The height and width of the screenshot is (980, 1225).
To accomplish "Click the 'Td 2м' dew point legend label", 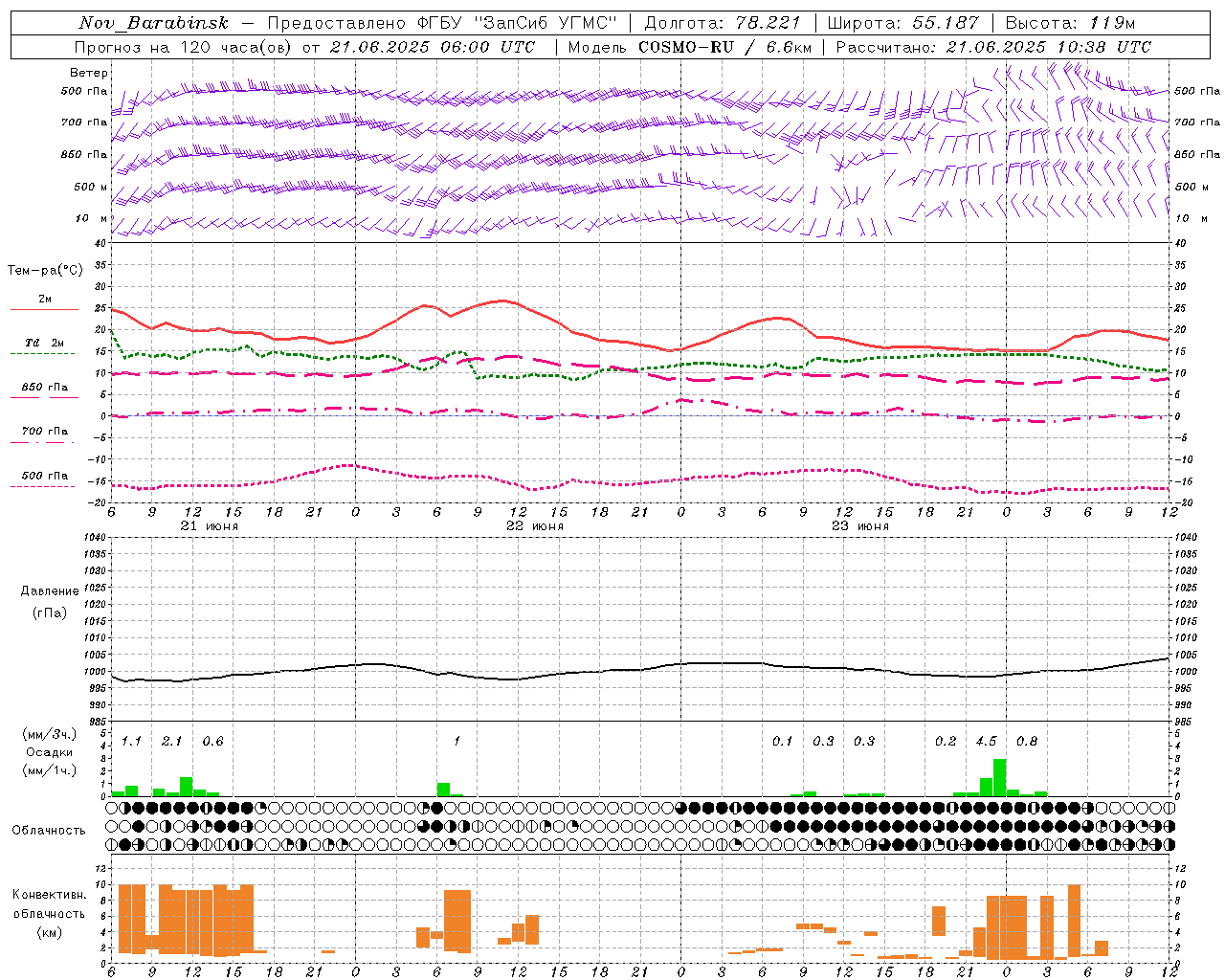I will pos(45,343).
